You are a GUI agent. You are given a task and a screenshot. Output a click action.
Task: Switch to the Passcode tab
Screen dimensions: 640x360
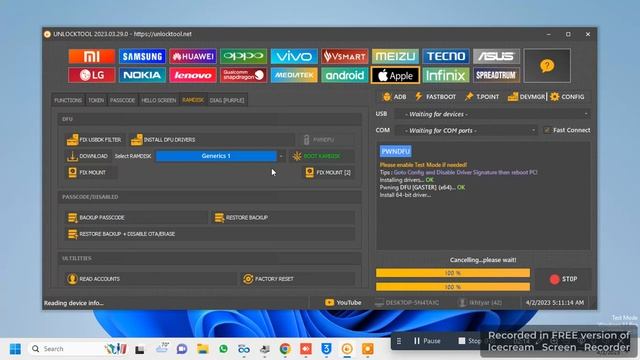[x=122, y=100]
